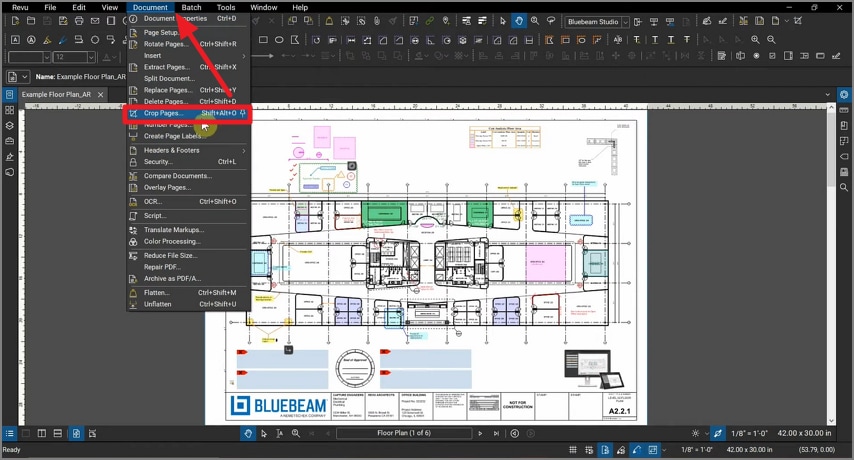Open the Batch menu
This screenshot has width=854, height=460.
point(191,7)
